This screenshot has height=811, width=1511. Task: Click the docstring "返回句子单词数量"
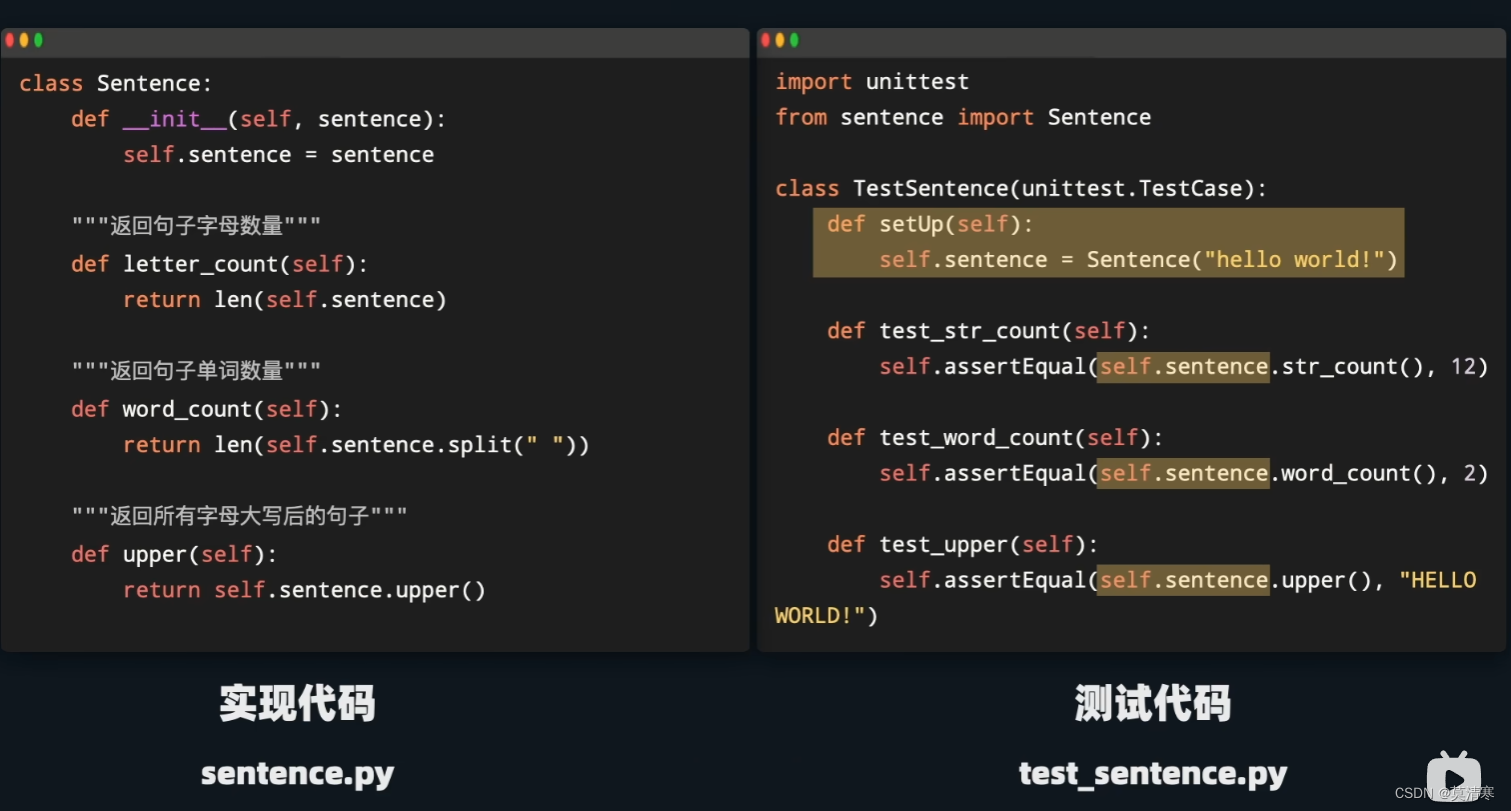[x=197, y=371]
